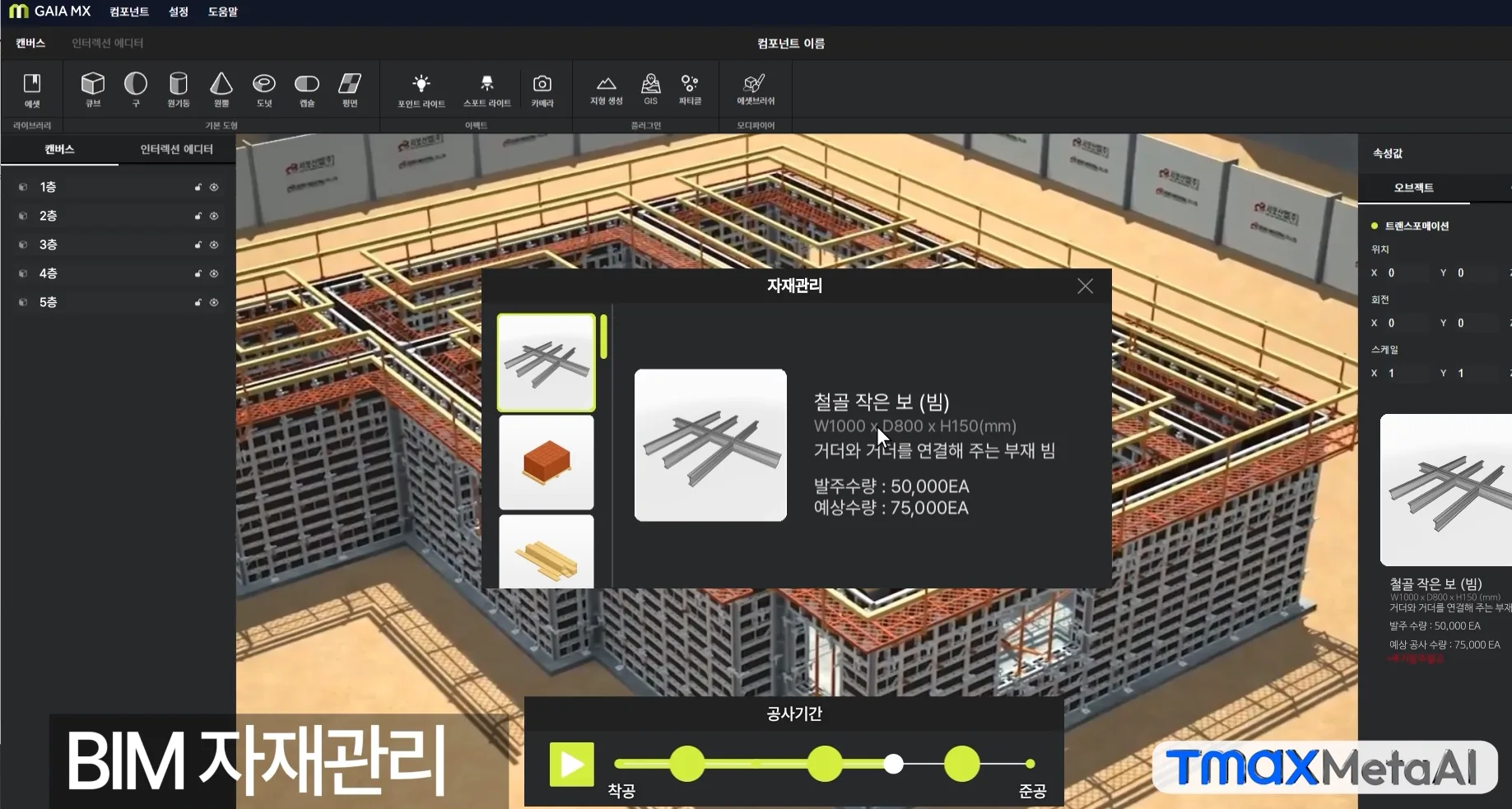Switch to the top 인터랙션 에디터 tab
This screenshot has width=1512, height=809.
[107, 43]
